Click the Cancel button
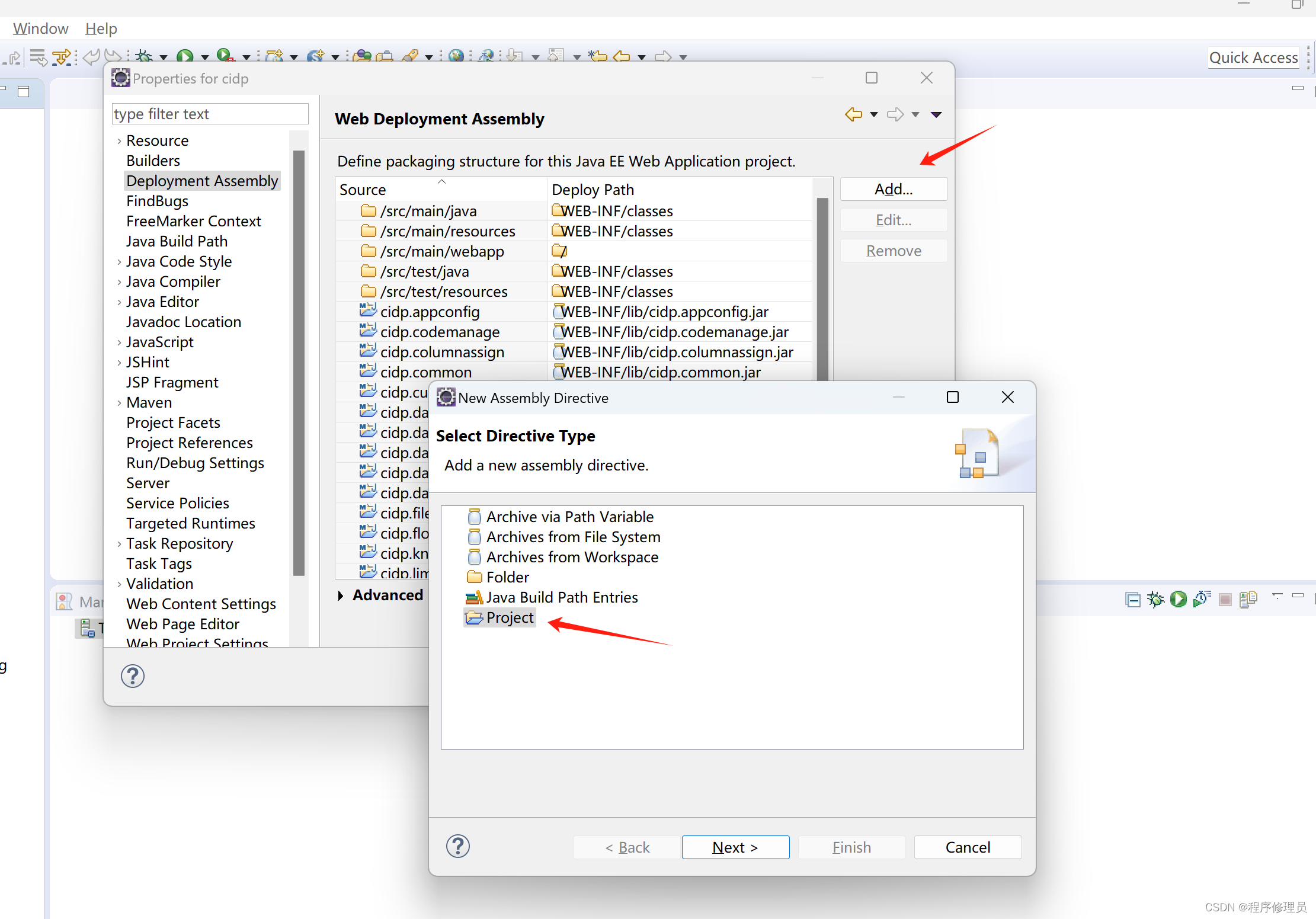The height and width of the screenshot is (919, 1316). point(968,847)
